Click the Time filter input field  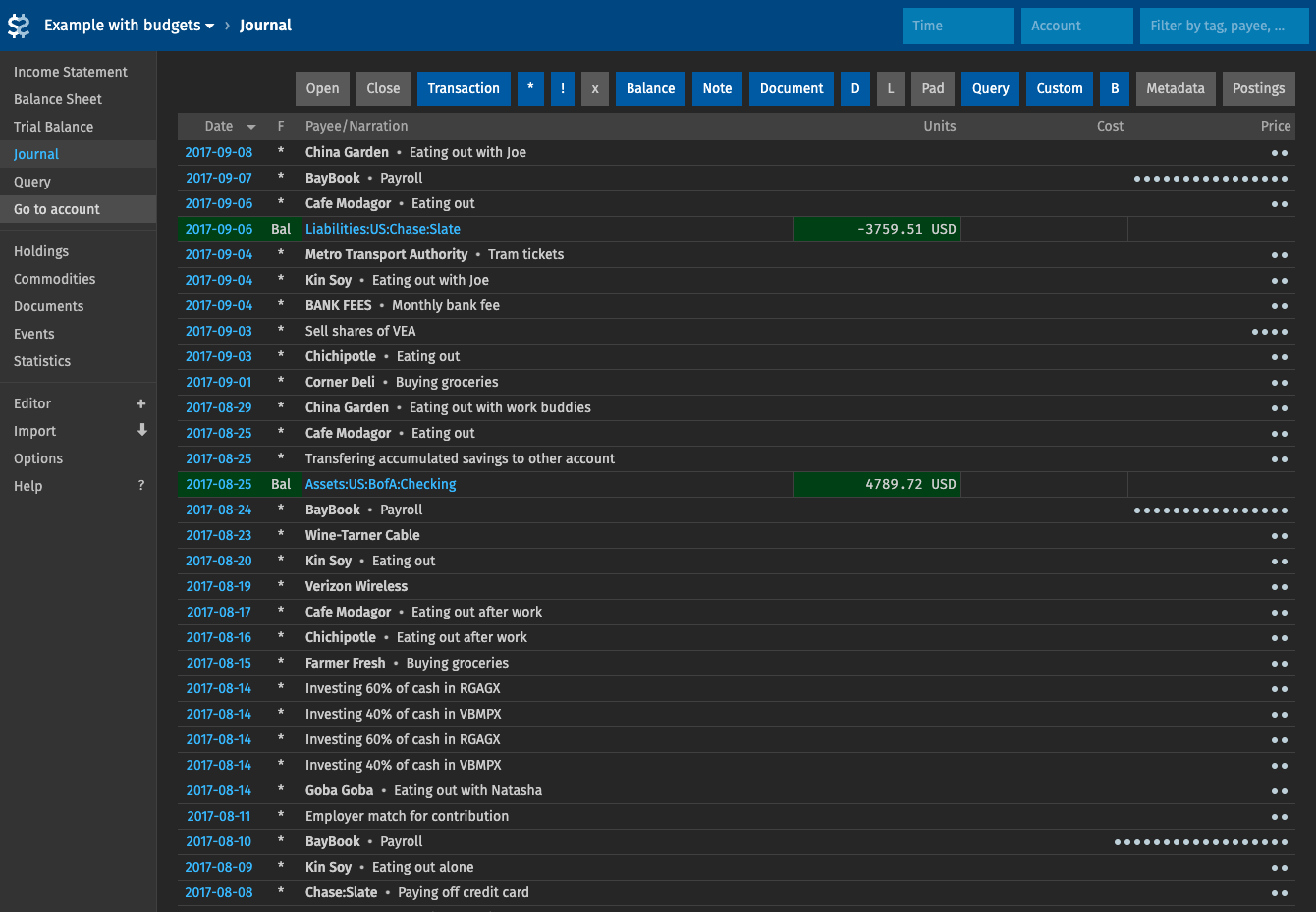959,26
